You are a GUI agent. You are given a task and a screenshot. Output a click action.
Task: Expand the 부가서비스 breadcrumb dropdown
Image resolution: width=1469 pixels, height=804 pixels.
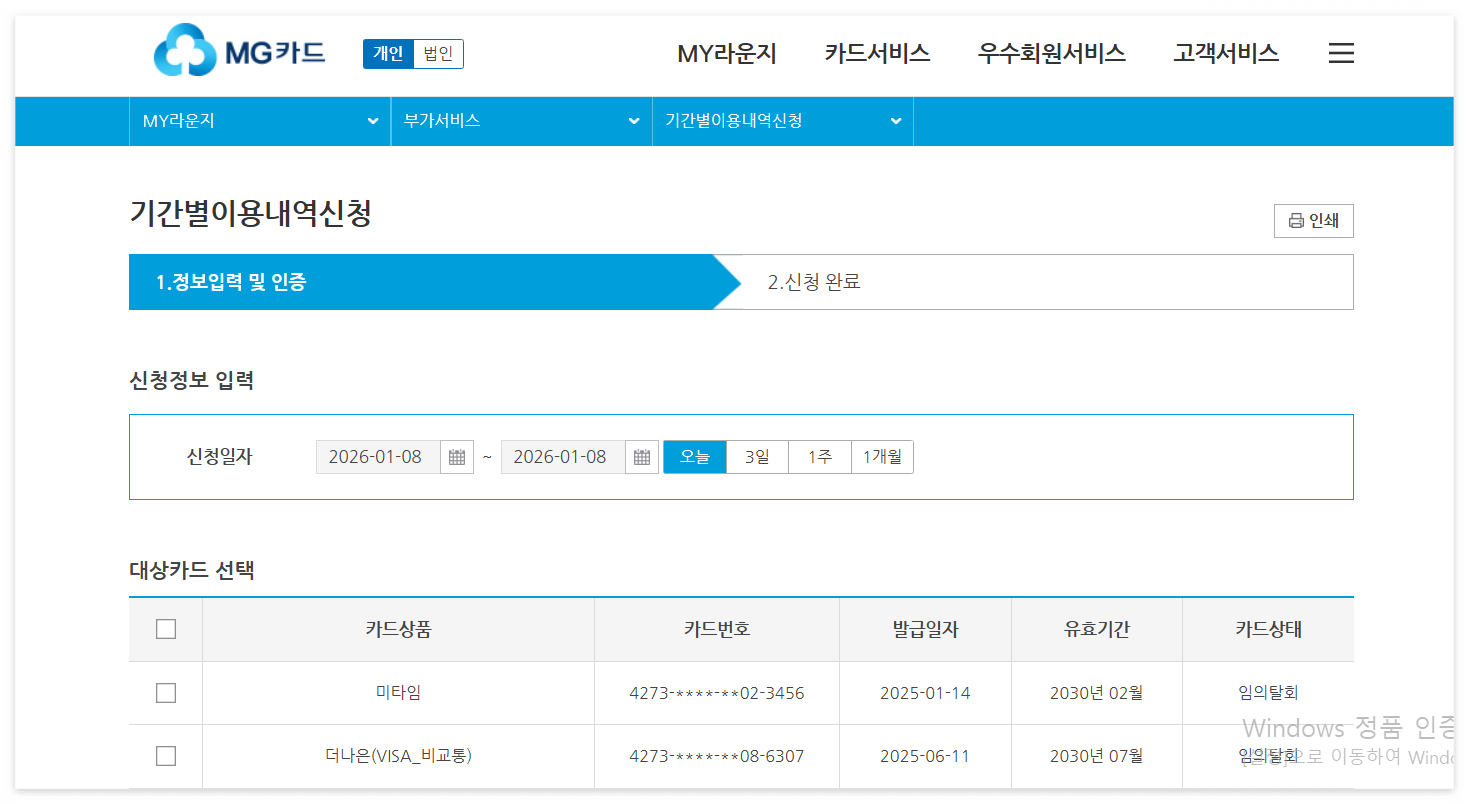(521, 121)
